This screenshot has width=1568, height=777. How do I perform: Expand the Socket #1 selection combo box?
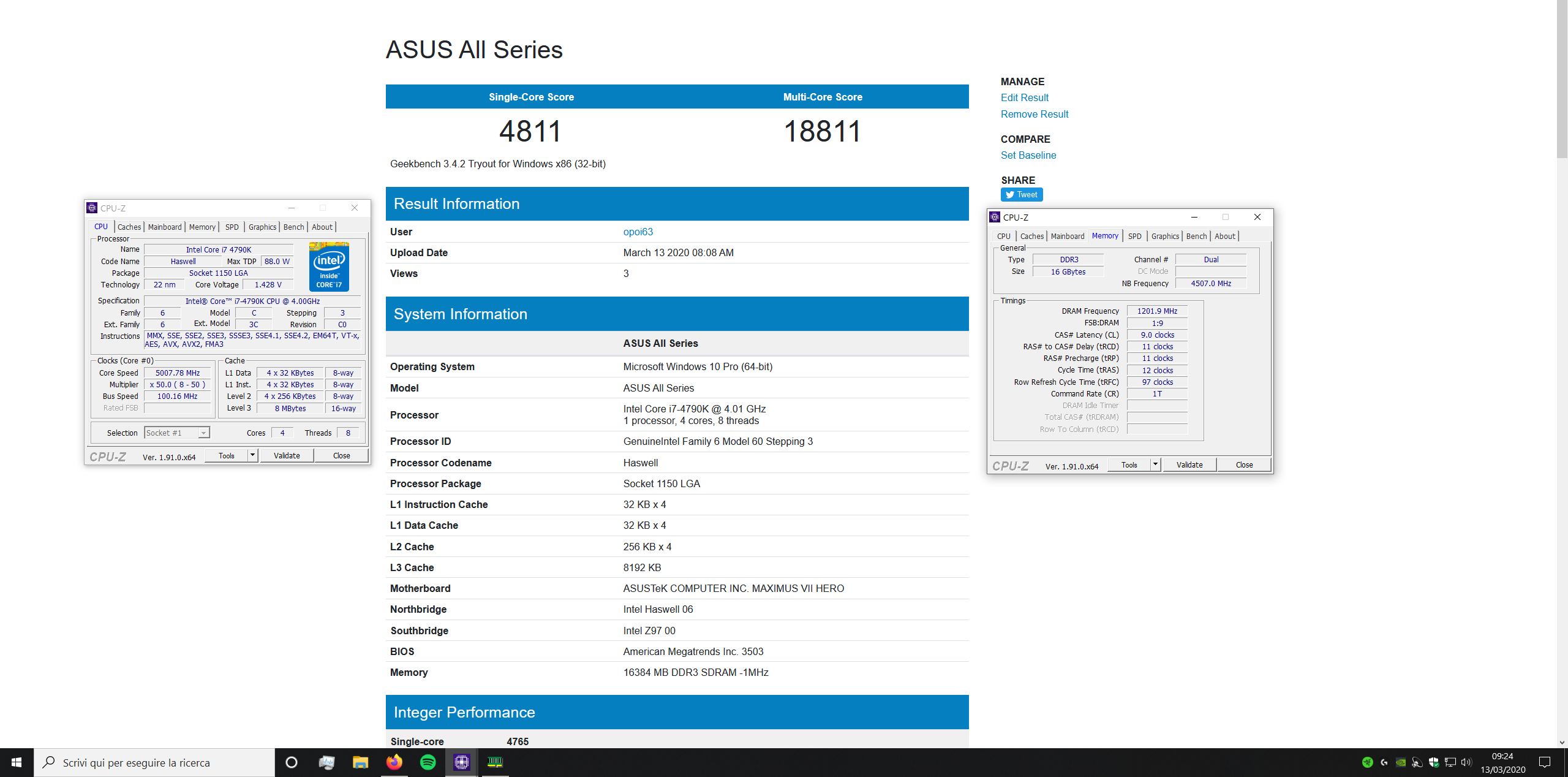point(177,433)
